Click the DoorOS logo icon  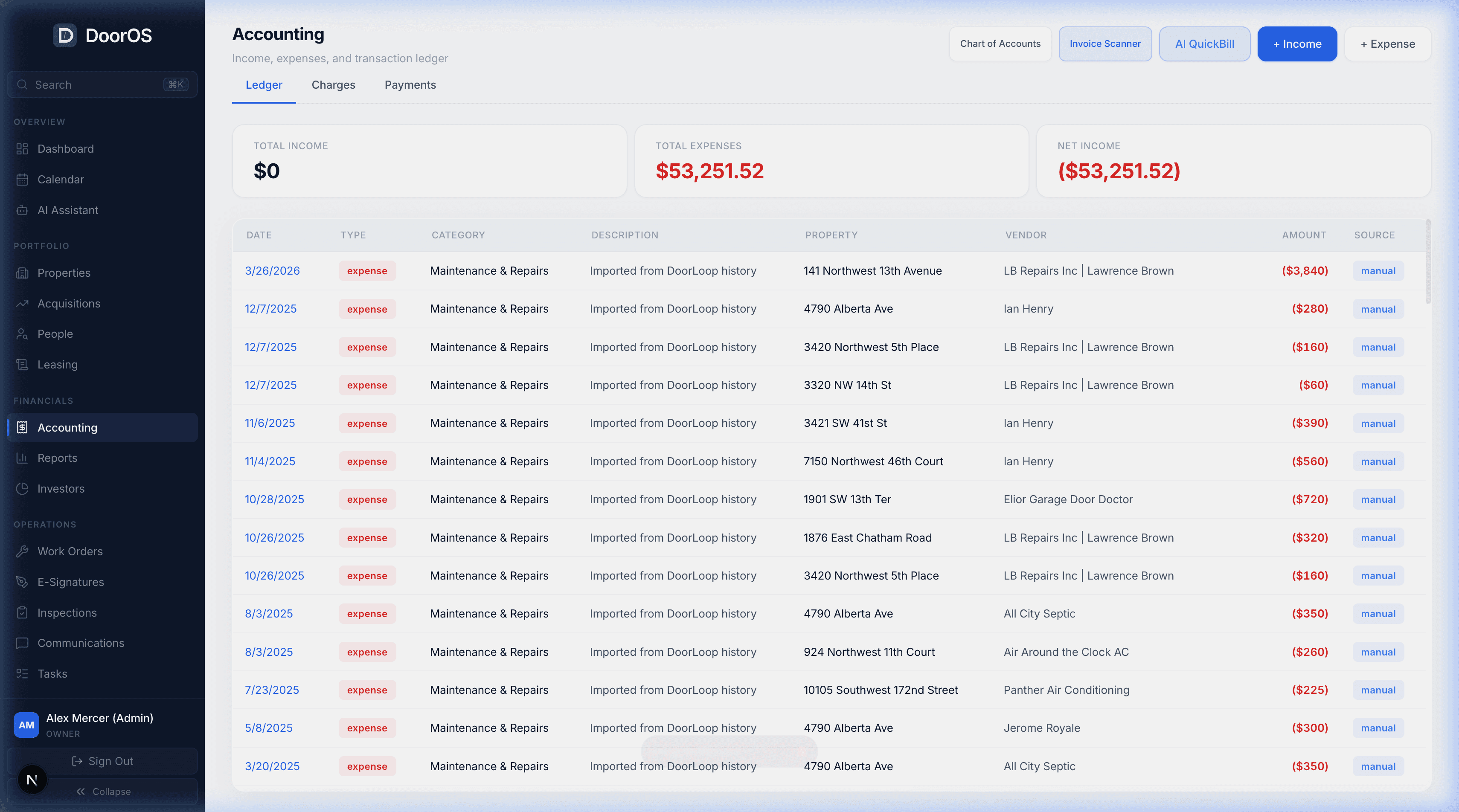[65, 36]
